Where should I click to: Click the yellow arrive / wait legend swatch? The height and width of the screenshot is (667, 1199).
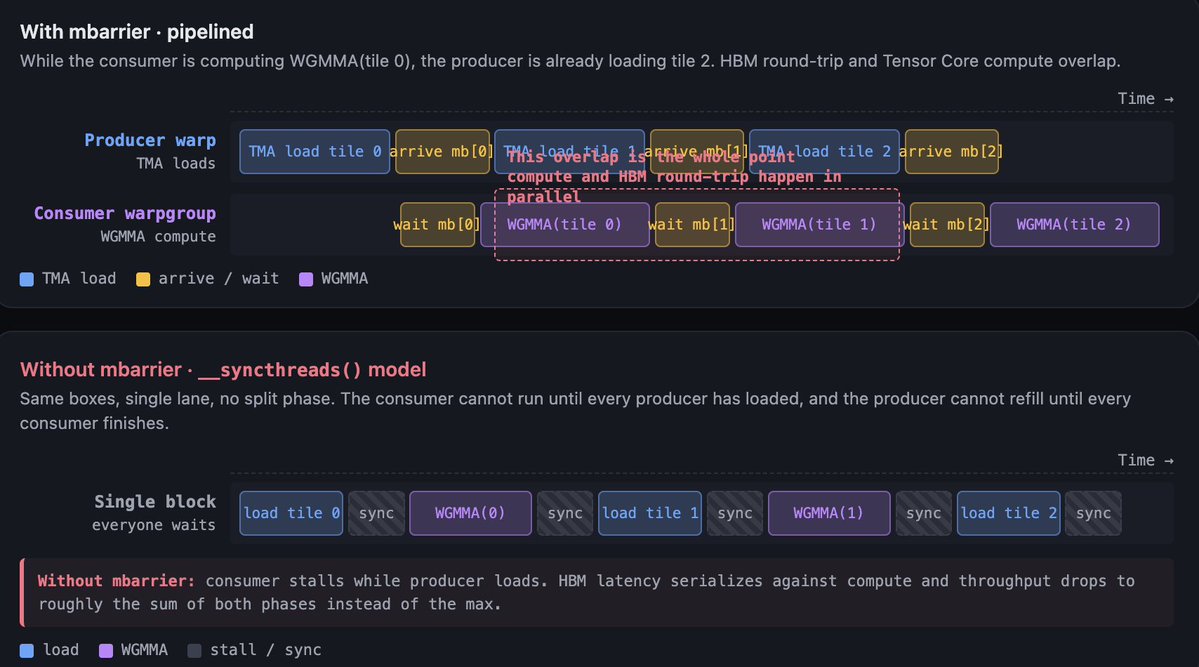coord(142,279)
